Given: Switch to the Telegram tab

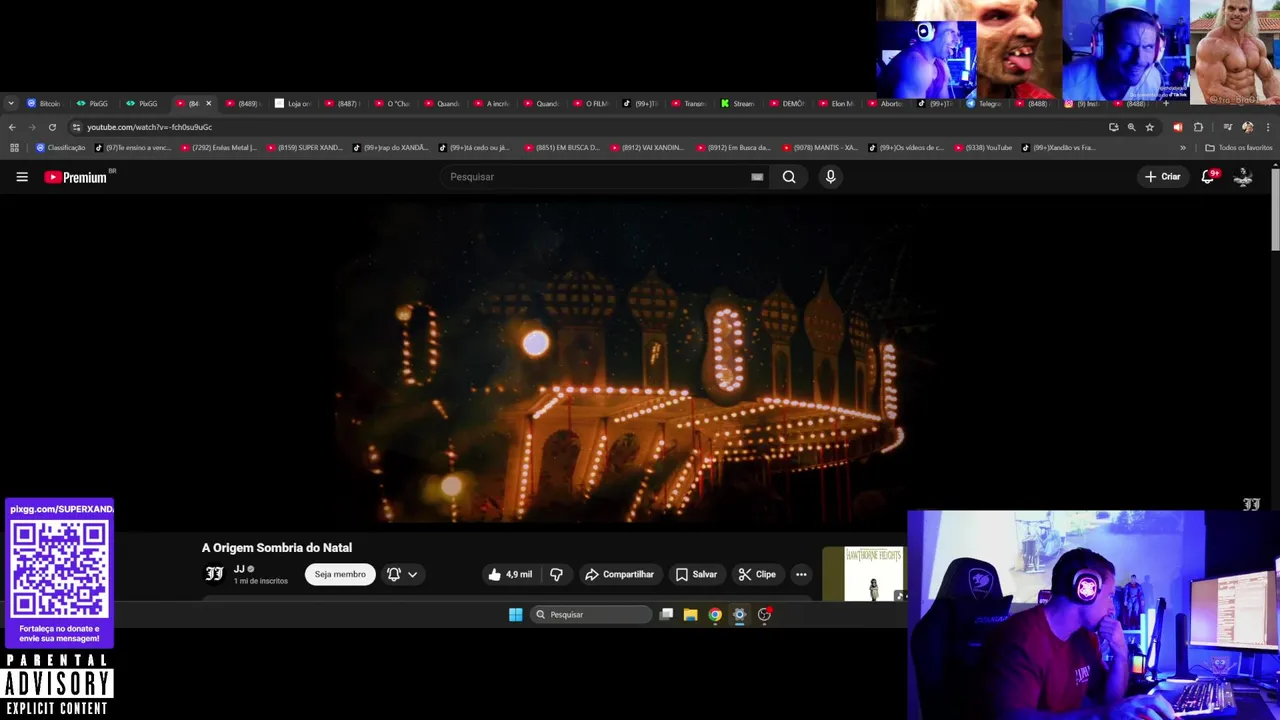Looking at the screenshot, I should click(985, 103).
